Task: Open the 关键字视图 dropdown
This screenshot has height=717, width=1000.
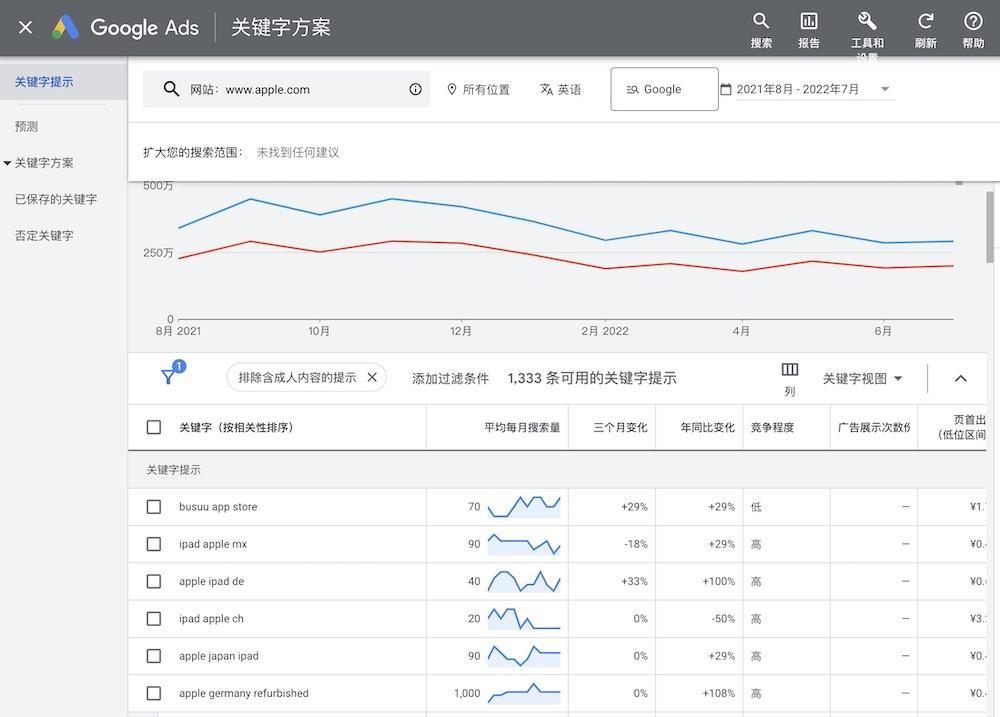Action: coord(862,378)
